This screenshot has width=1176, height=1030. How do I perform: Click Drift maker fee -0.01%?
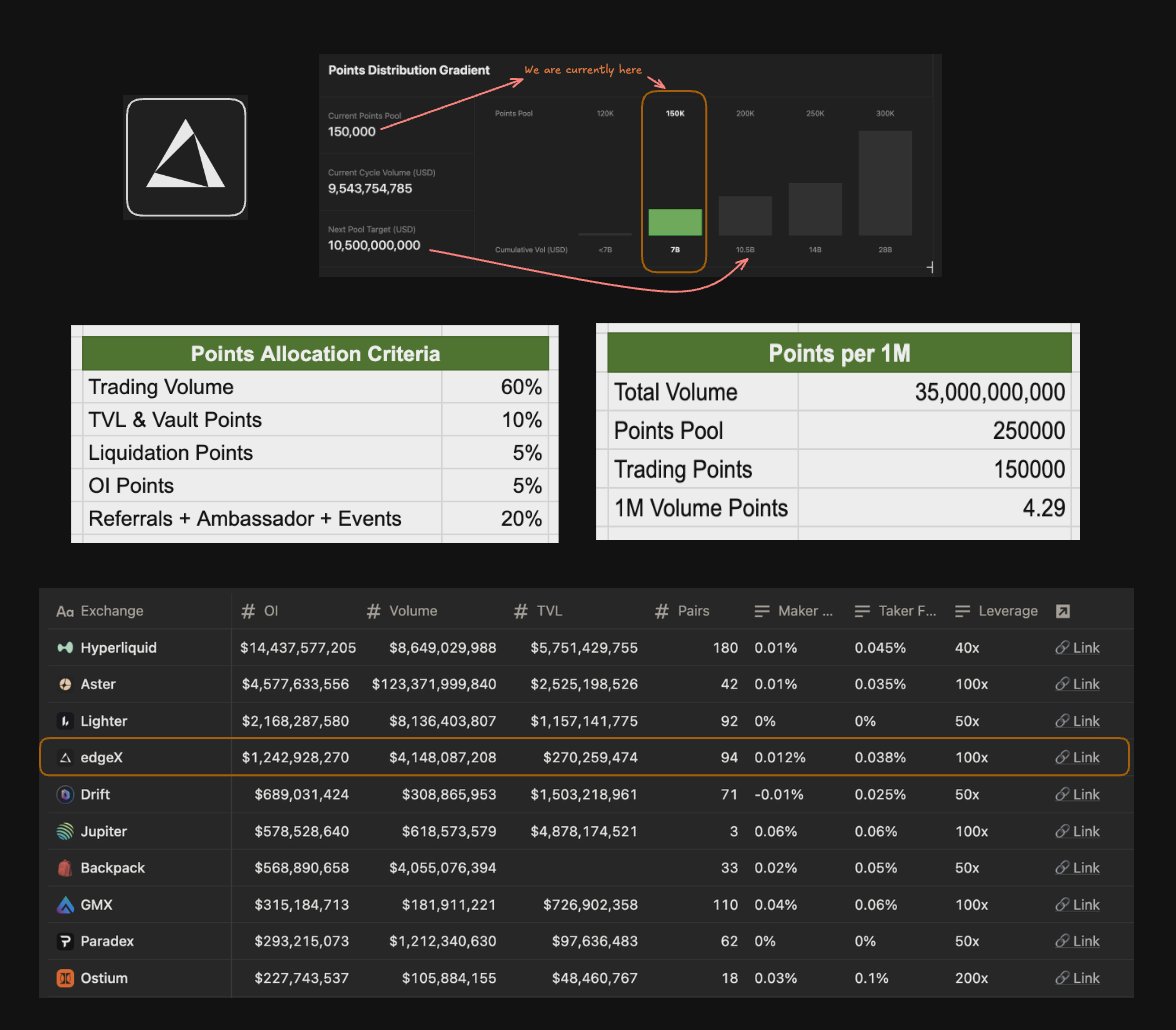pyautogui.click(x=778, y=794)
